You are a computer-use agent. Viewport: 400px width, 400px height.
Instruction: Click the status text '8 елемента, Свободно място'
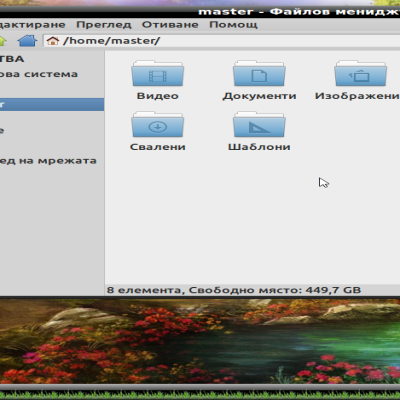coord(234,290)
